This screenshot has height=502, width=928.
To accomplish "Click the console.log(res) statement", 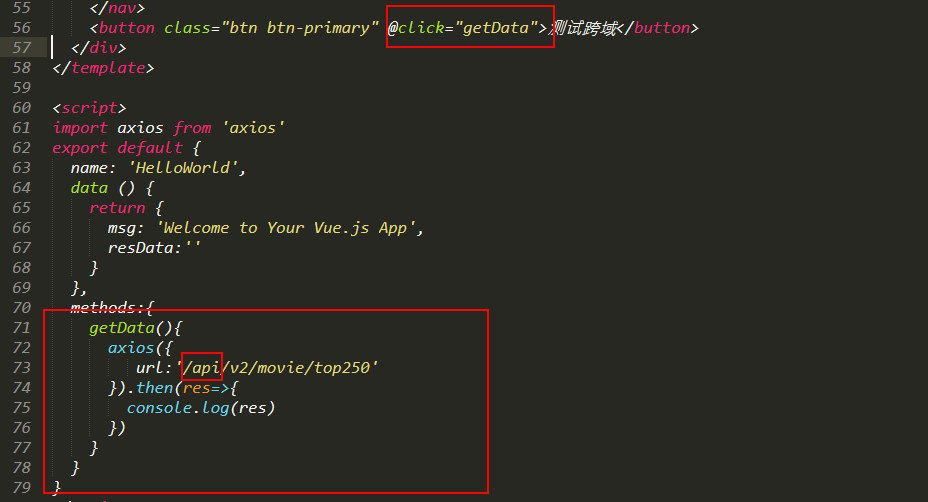I will 201,408.
